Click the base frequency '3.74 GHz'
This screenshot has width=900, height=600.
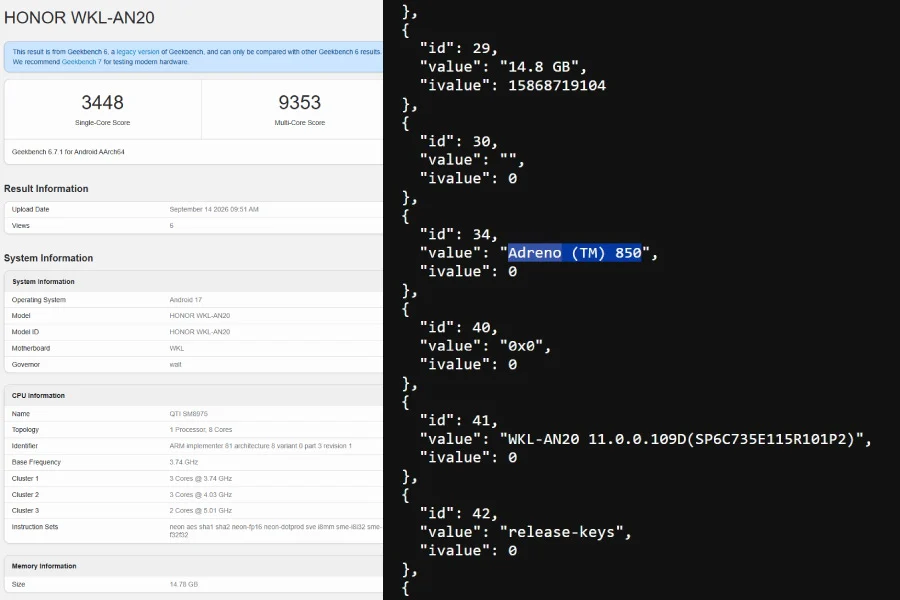click(184, 462)
